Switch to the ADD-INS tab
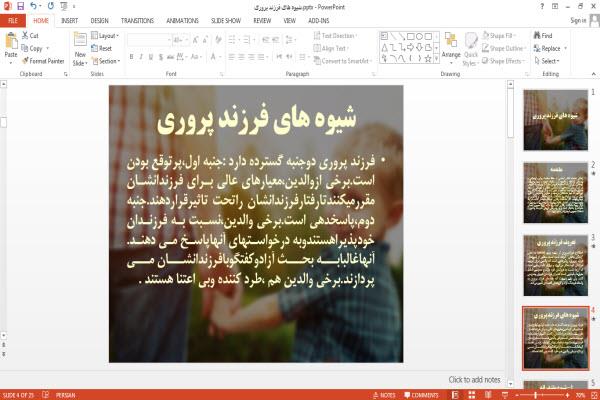Screen dimensions: 600x400 (319, 21)
